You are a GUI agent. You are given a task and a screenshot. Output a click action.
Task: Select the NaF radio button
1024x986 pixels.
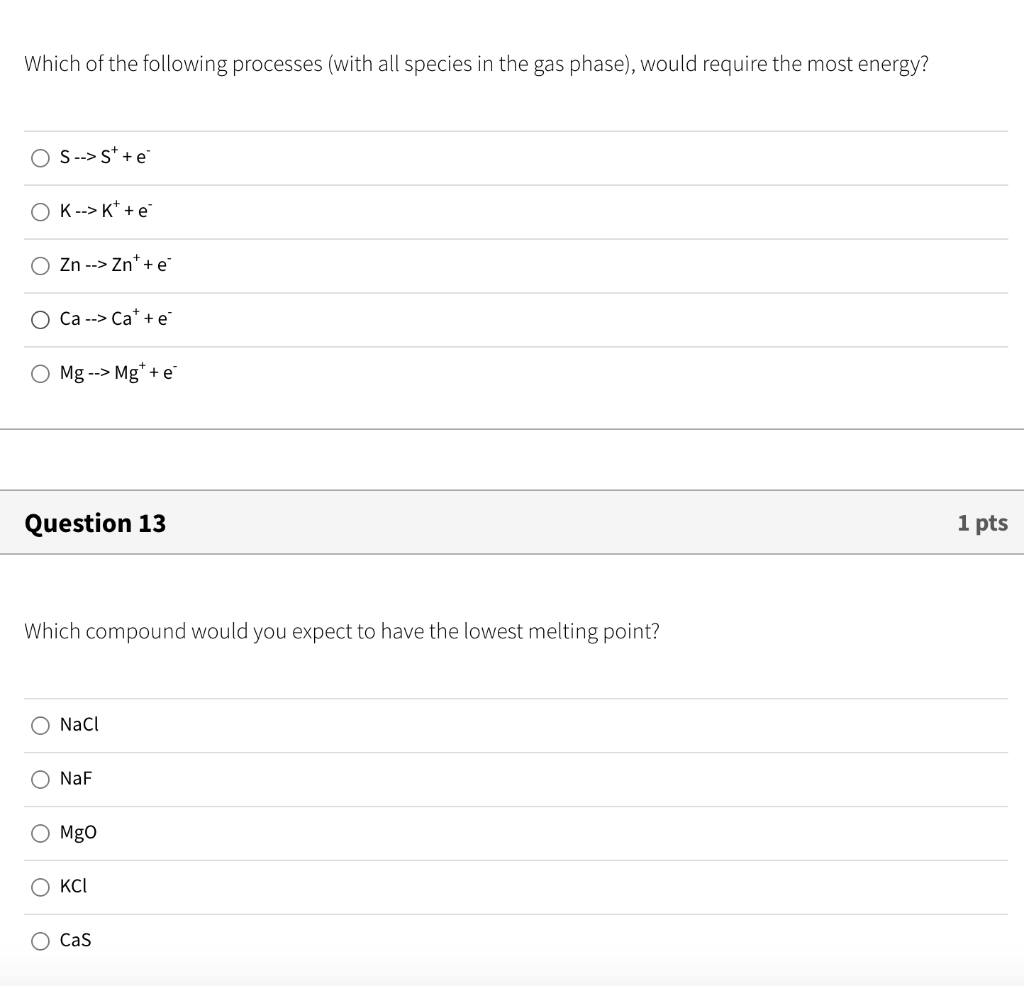40,779
